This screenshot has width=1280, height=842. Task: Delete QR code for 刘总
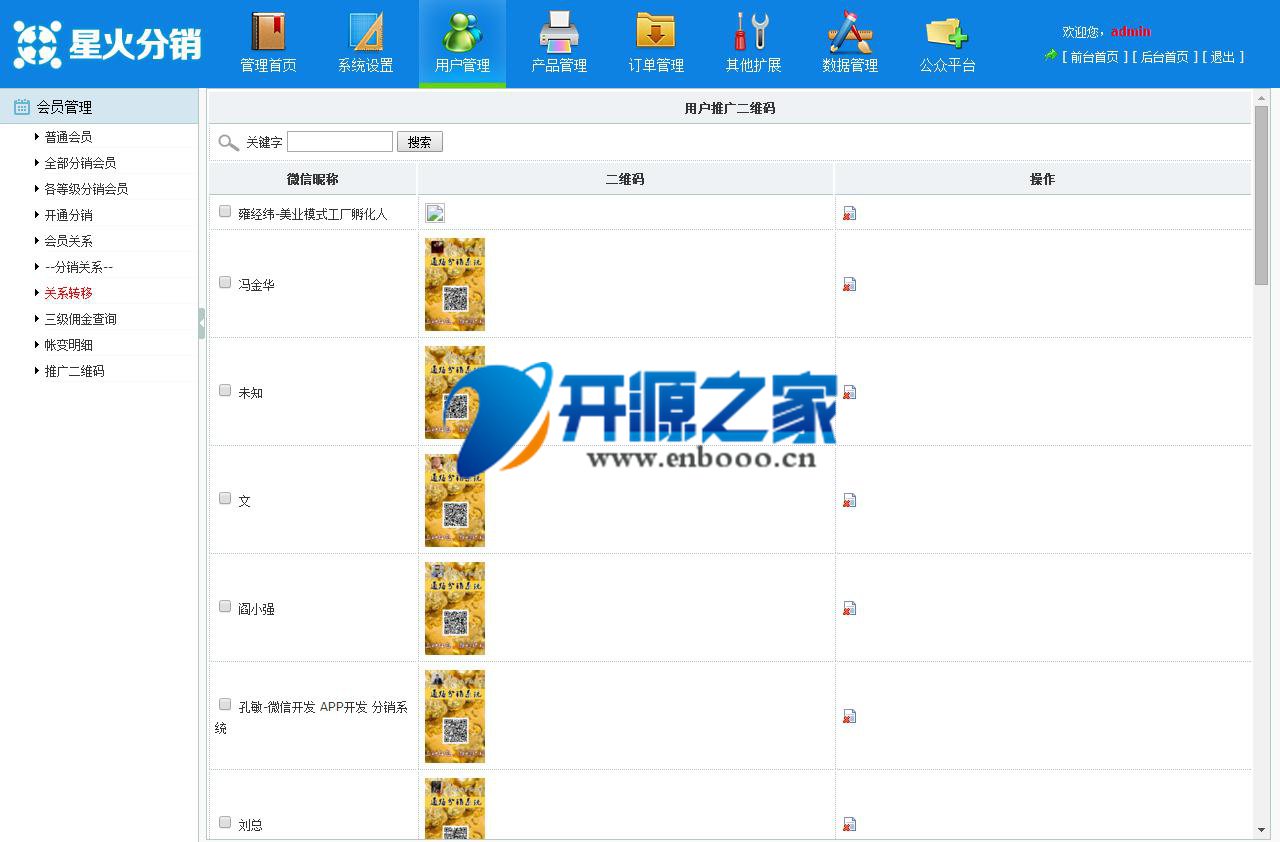click(x=849, y=824)
